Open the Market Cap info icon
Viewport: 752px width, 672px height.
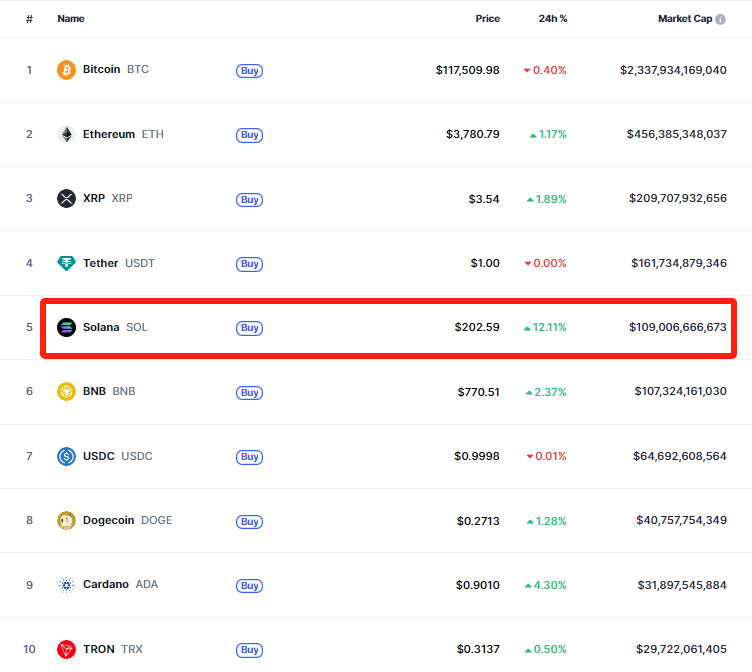pyautogui.click(x=720, y=19)
